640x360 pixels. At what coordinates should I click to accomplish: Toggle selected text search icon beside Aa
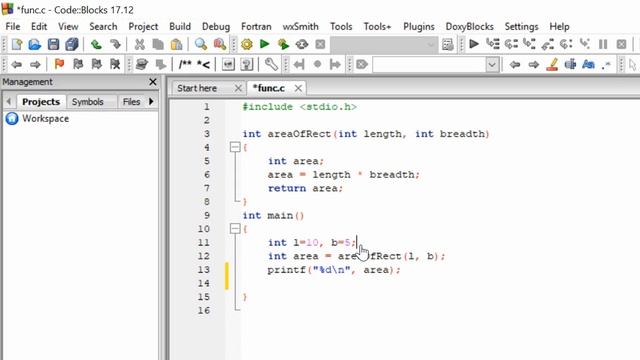click(570, 64)
